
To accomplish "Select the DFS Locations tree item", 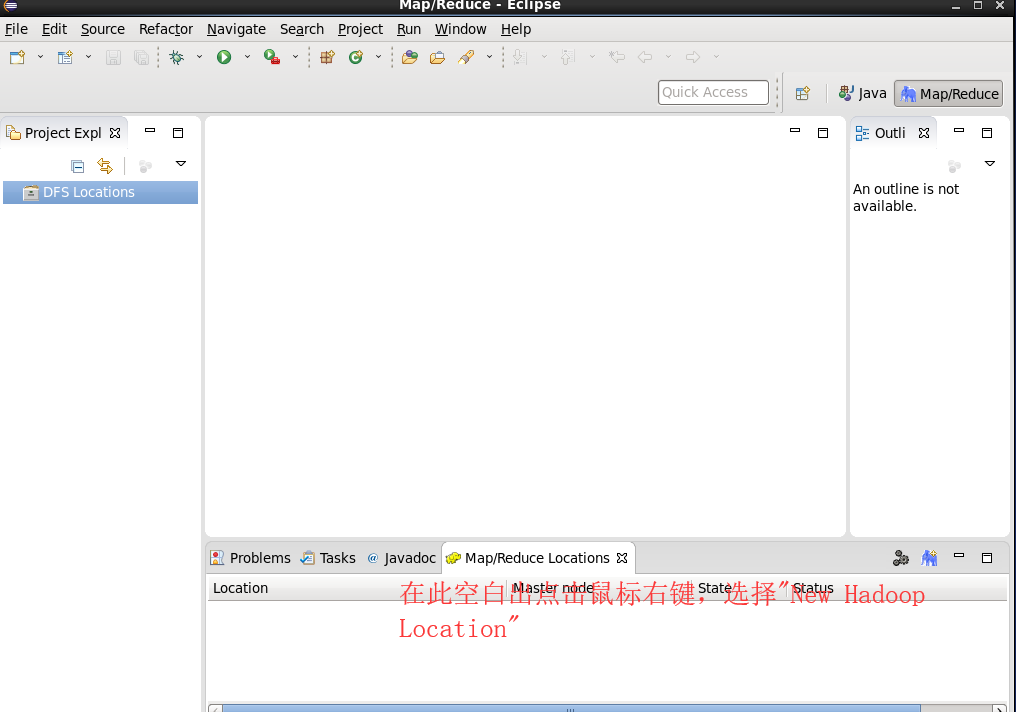I will [x=100, y=192].
